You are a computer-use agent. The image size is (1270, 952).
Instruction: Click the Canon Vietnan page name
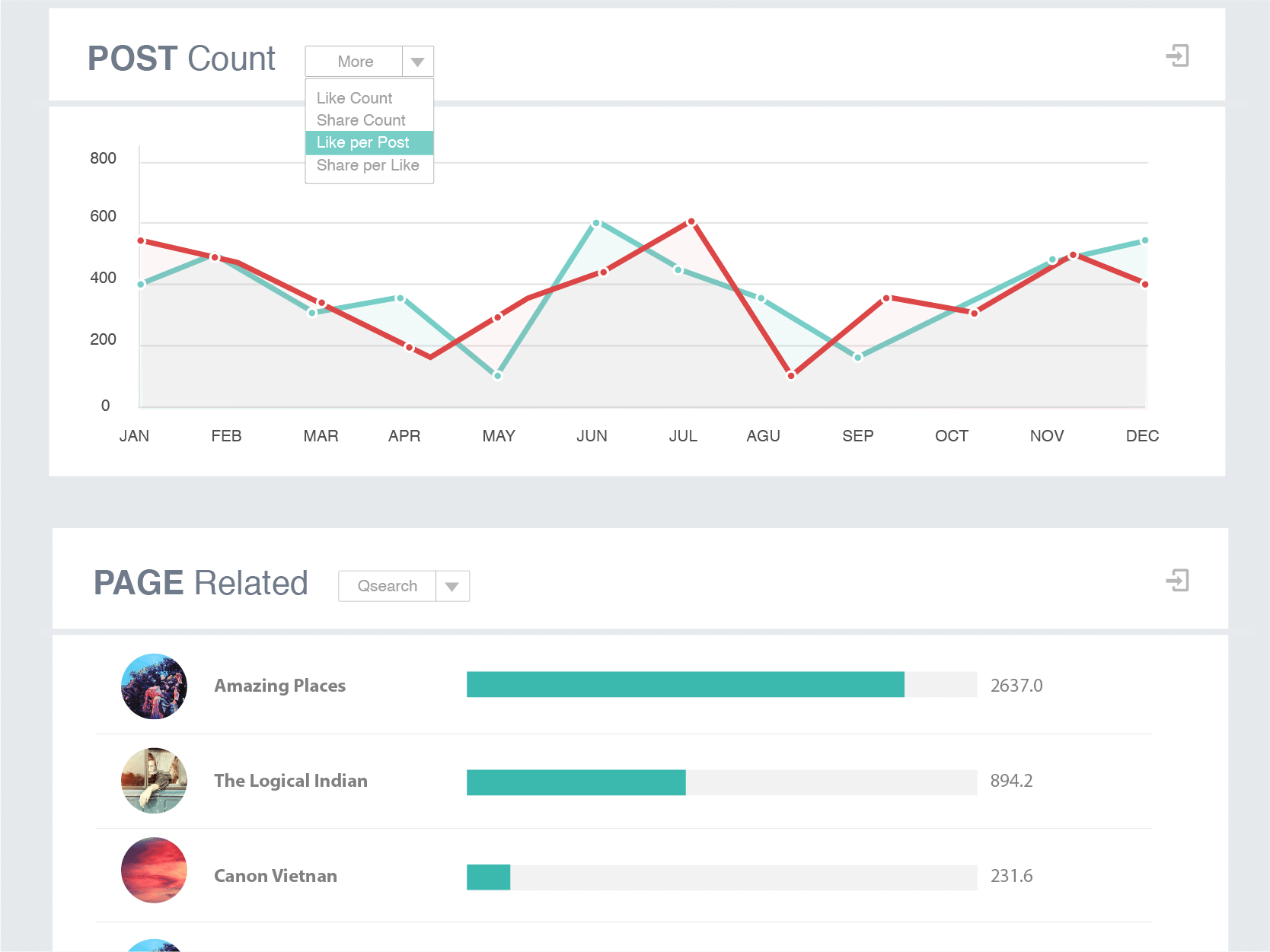(275, 876)
